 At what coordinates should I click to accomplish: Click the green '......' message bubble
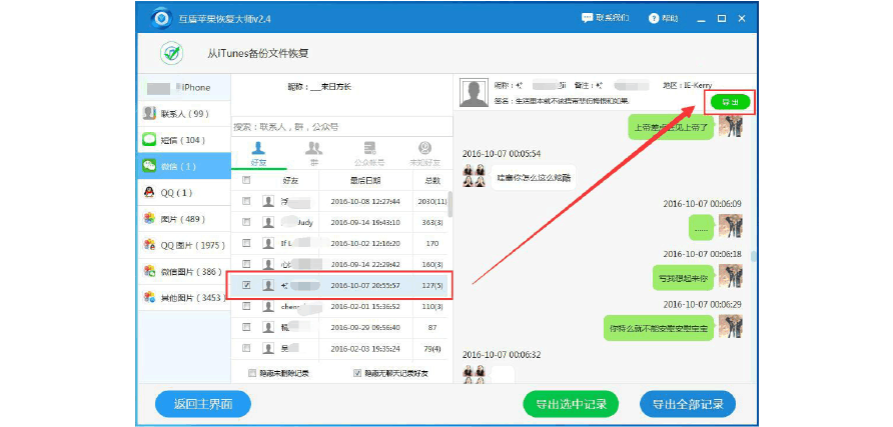702,227
